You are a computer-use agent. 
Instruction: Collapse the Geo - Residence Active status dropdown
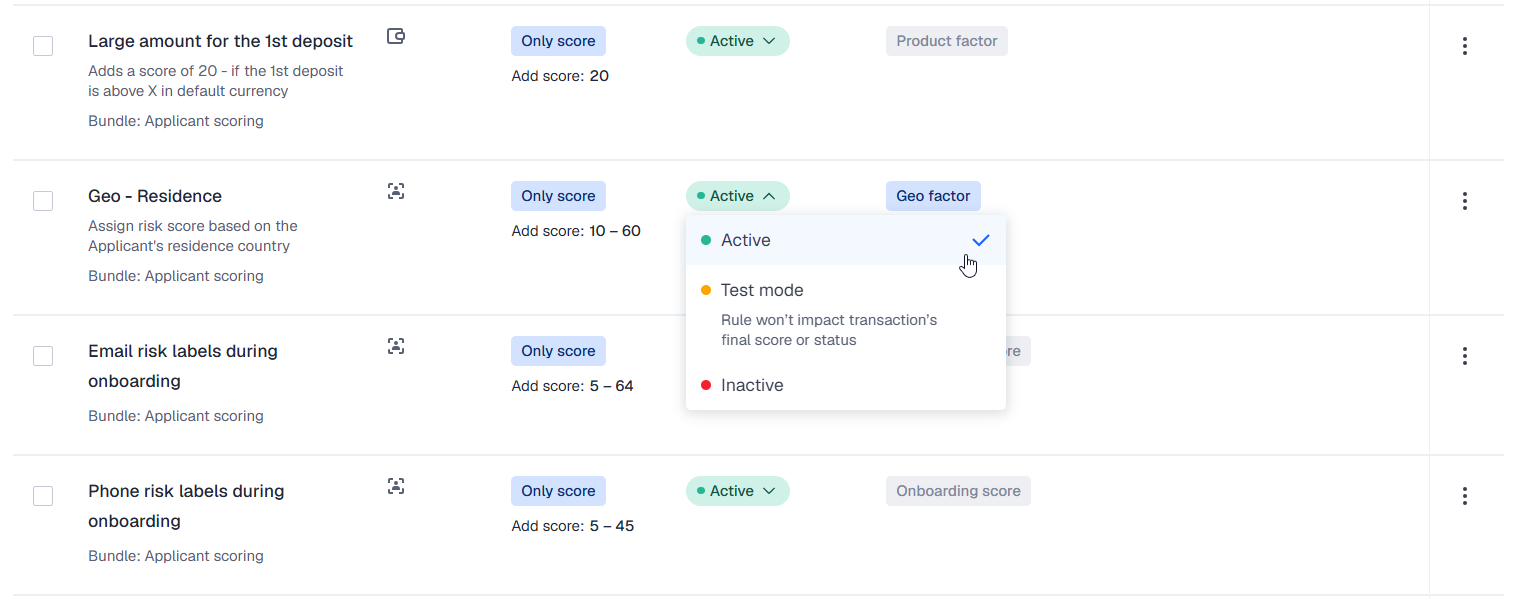point(737,196)
